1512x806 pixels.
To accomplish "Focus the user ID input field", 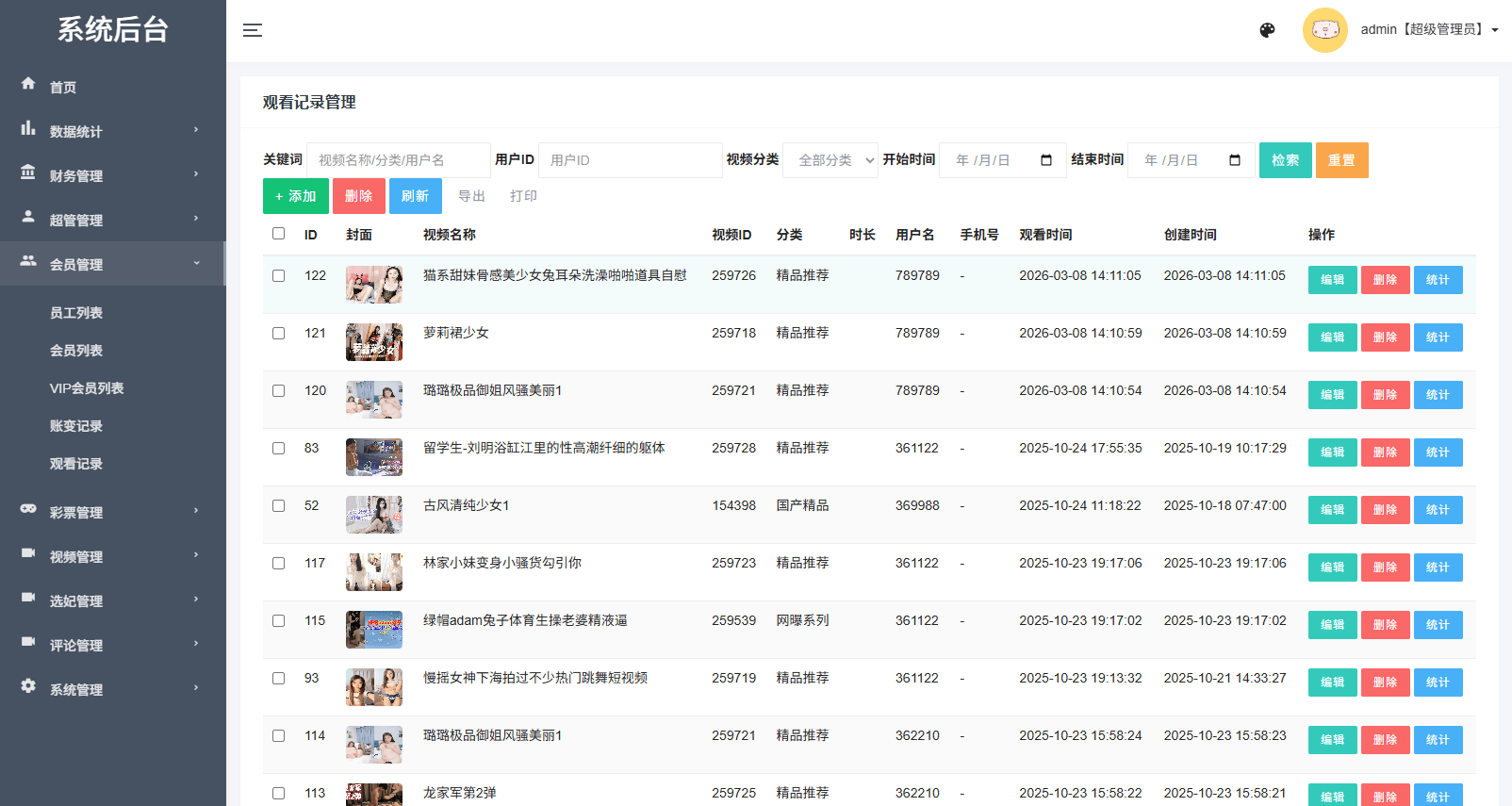I will pyautogui.click(x=630, y=160).
